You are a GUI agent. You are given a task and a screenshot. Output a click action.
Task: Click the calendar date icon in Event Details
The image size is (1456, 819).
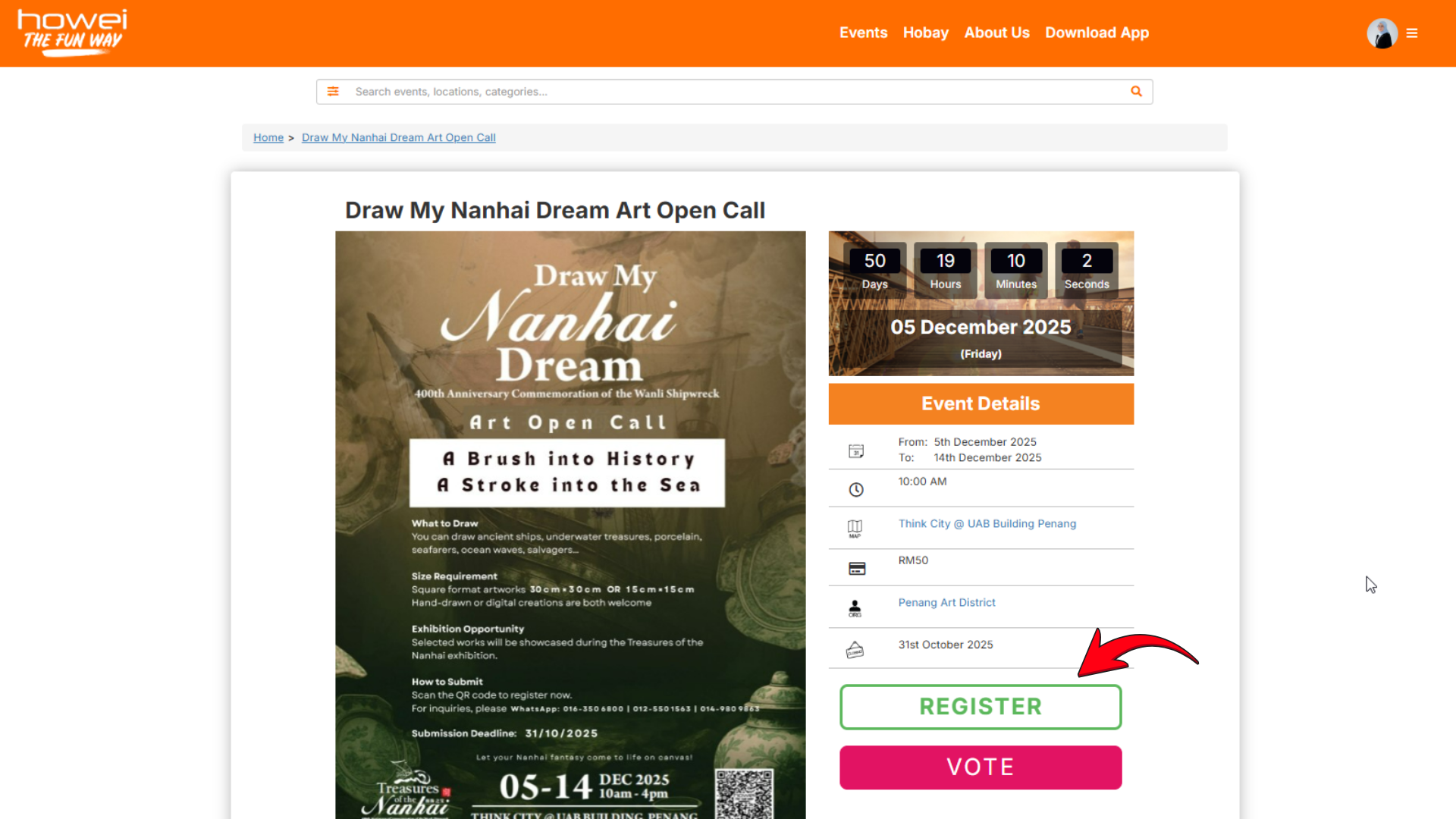pyautogui.click(x=855, y=451)
